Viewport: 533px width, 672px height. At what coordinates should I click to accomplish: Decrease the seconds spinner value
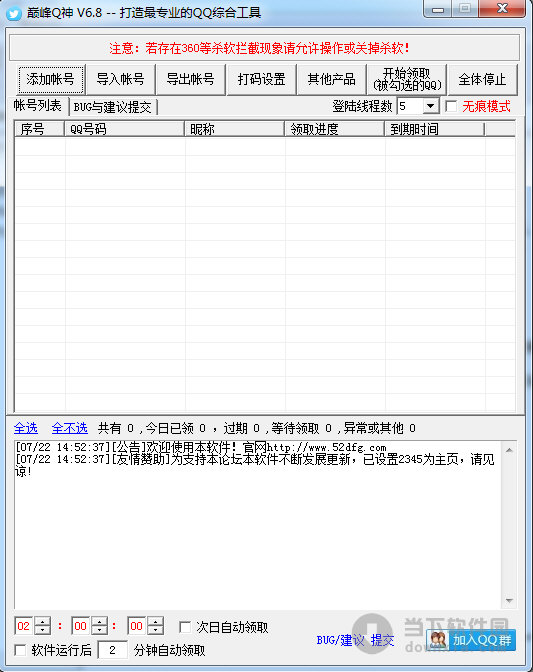156,630
